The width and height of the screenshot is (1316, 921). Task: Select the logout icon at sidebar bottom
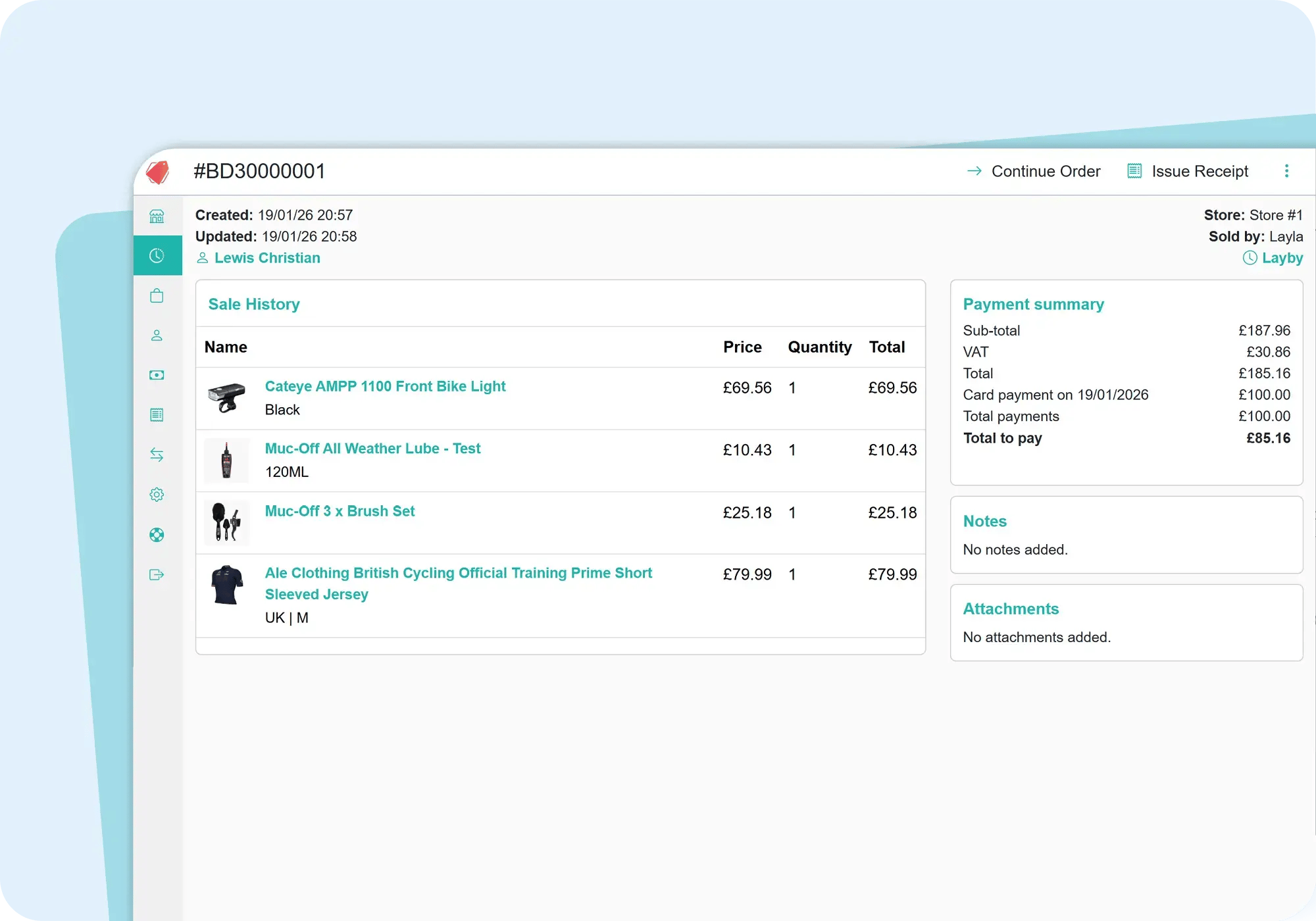click(157, 575)
